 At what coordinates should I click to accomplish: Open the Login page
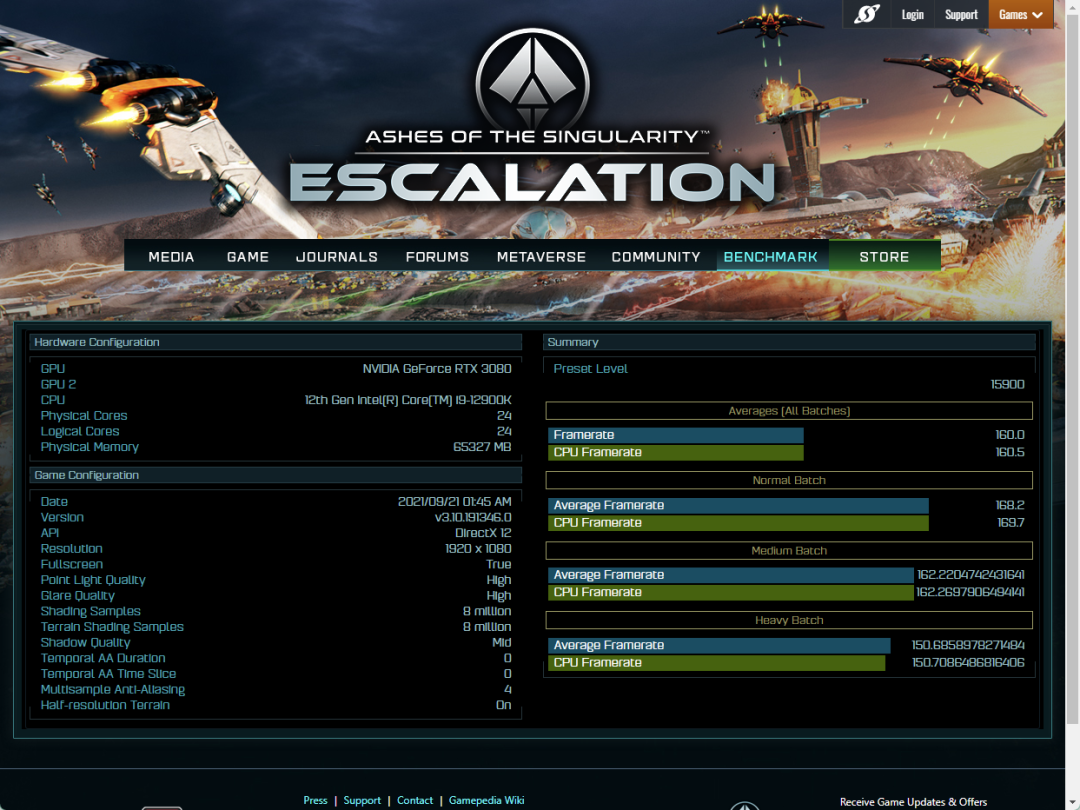click(x=912, y=14)
